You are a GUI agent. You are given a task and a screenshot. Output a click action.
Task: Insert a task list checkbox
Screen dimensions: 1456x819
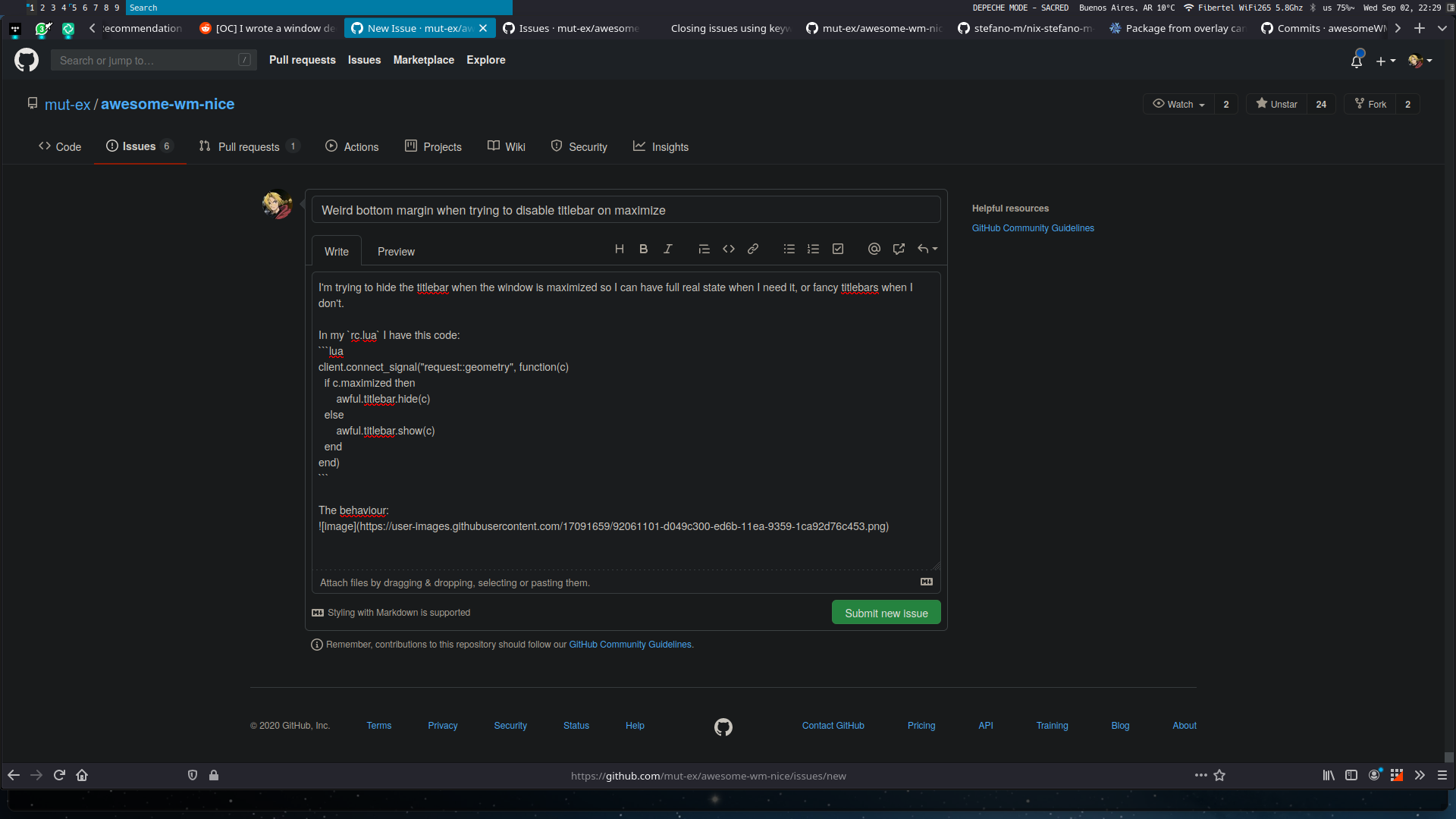pyautogui.click(x=838, y=249)
